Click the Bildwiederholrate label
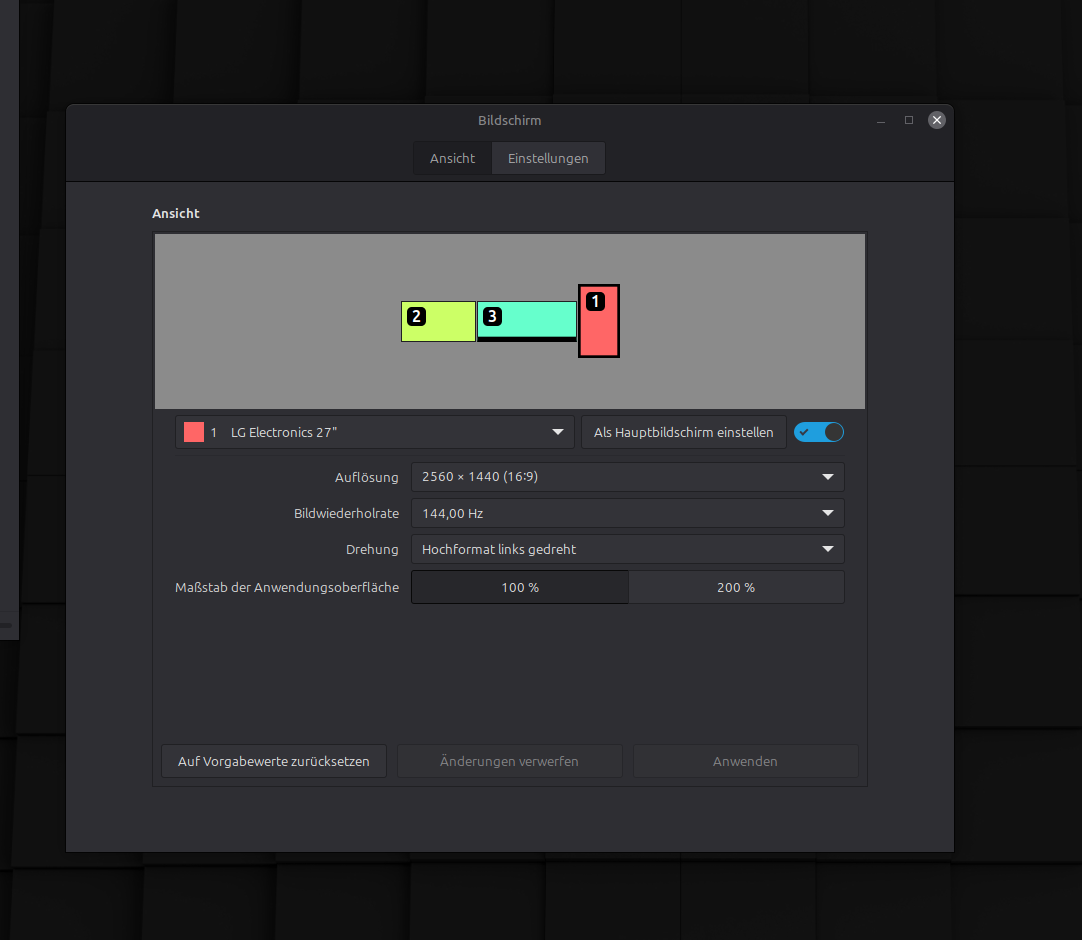The height and width of the screenshot is (940, 1082). point(346,513)
